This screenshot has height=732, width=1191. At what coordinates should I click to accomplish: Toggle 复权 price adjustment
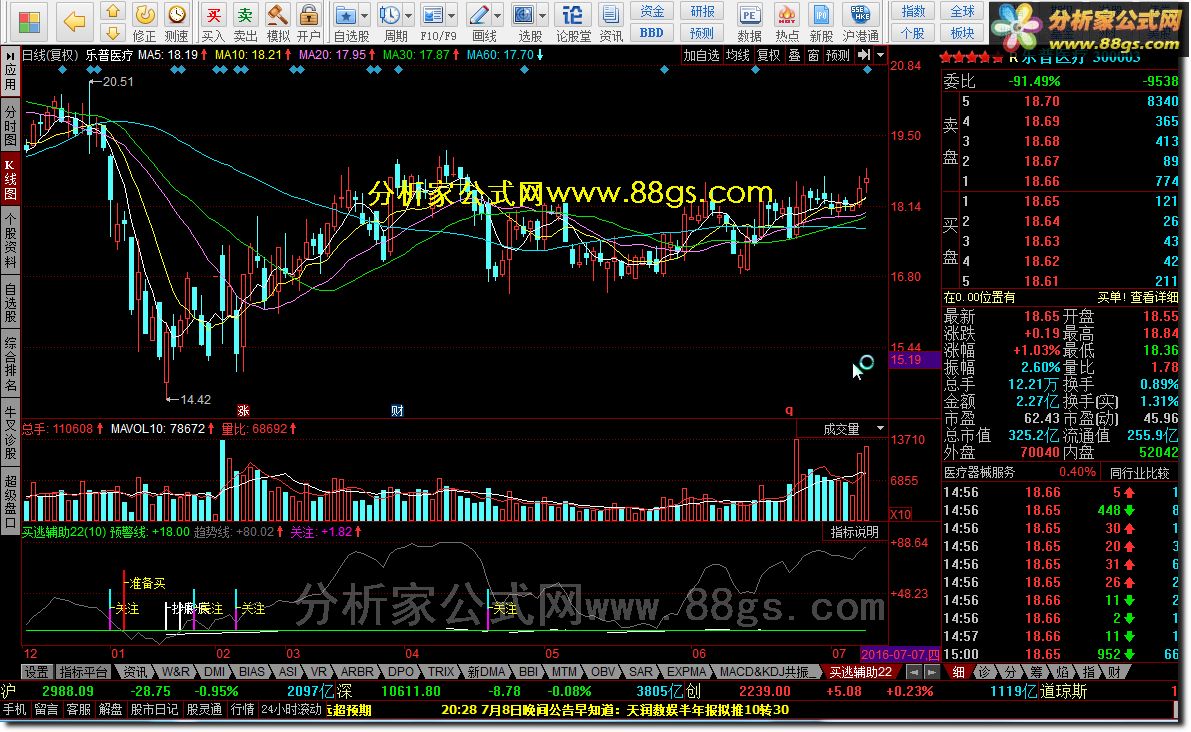(x=769, y=55)
